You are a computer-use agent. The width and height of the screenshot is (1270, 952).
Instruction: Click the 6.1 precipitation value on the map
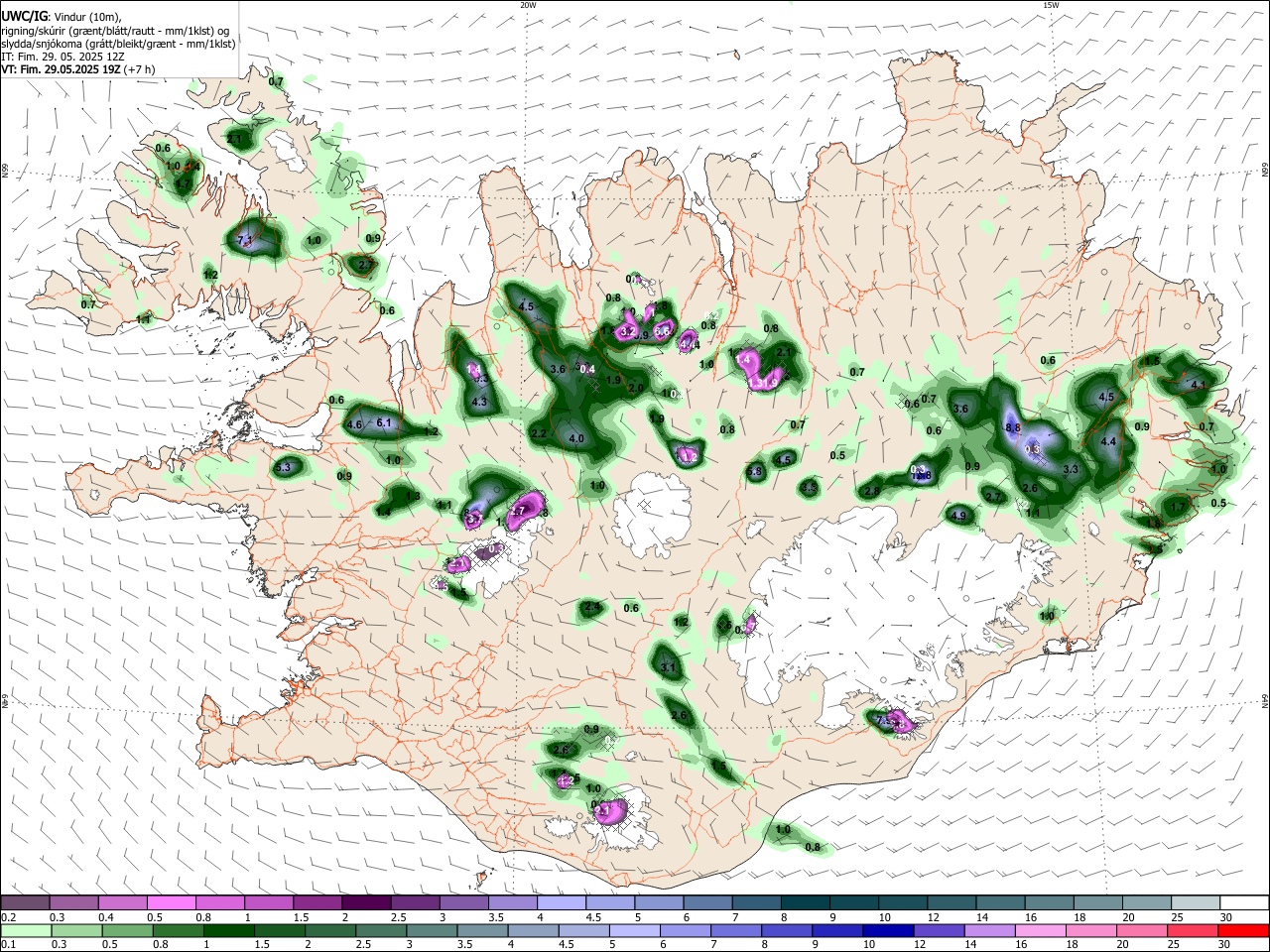tap(386, 422)
